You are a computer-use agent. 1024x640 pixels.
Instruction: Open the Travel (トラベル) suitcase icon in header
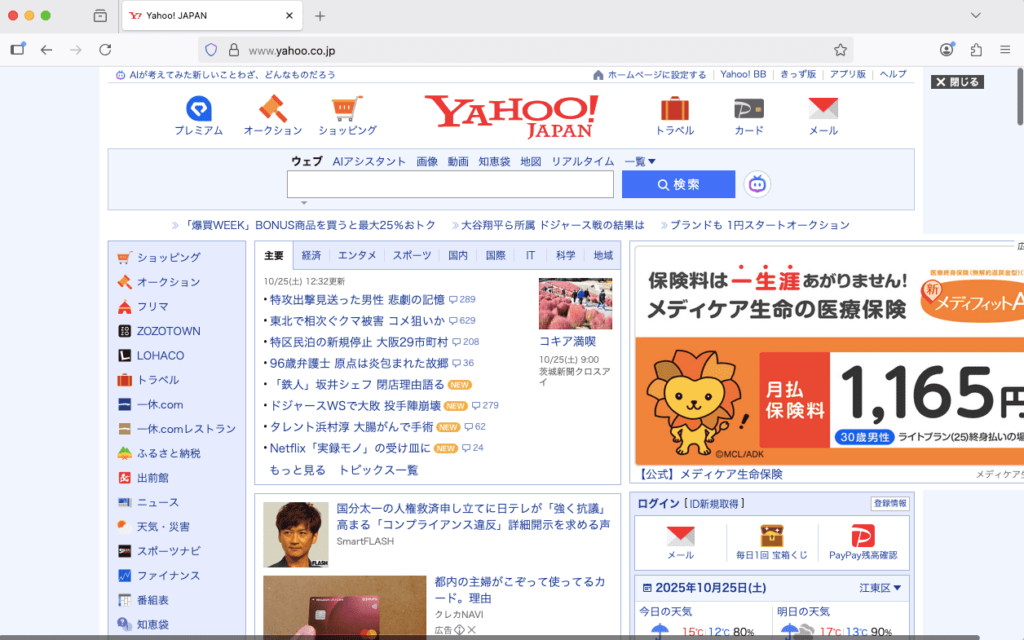point(675,108)
